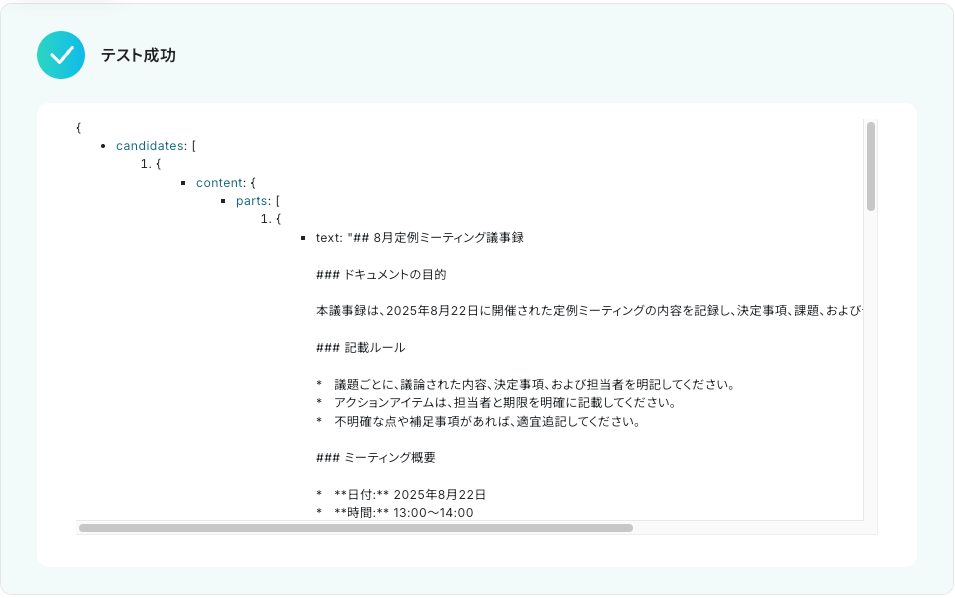Select the content key in JSON tree
The image size is (955, 598).
click(x=219, y=183)
